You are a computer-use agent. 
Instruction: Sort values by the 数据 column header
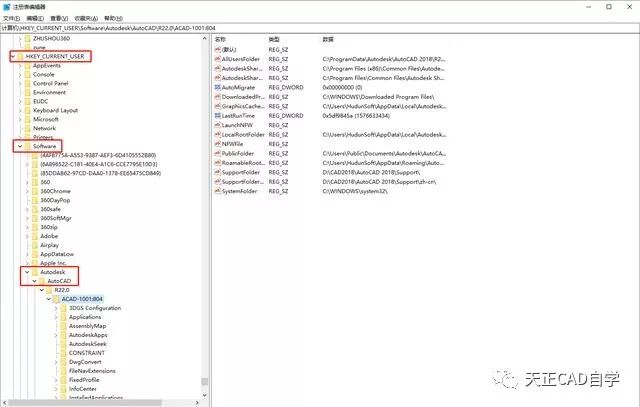tap(328, 39)
